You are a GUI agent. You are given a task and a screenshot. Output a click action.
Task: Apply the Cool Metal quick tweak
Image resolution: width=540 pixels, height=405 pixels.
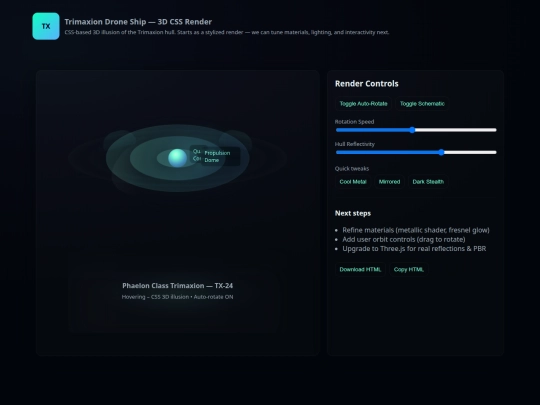click(353, 182)
